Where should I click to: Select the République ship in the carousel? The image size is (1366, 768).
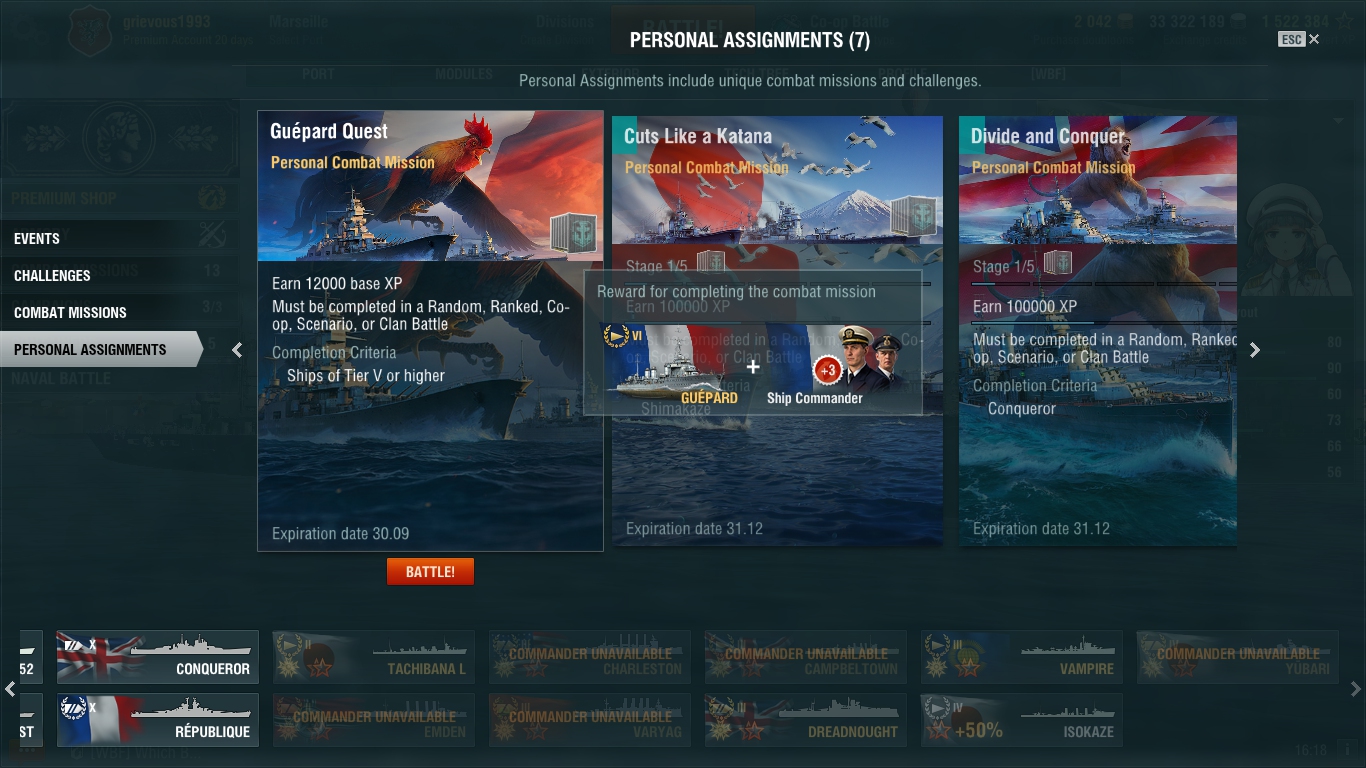(157, 720)
